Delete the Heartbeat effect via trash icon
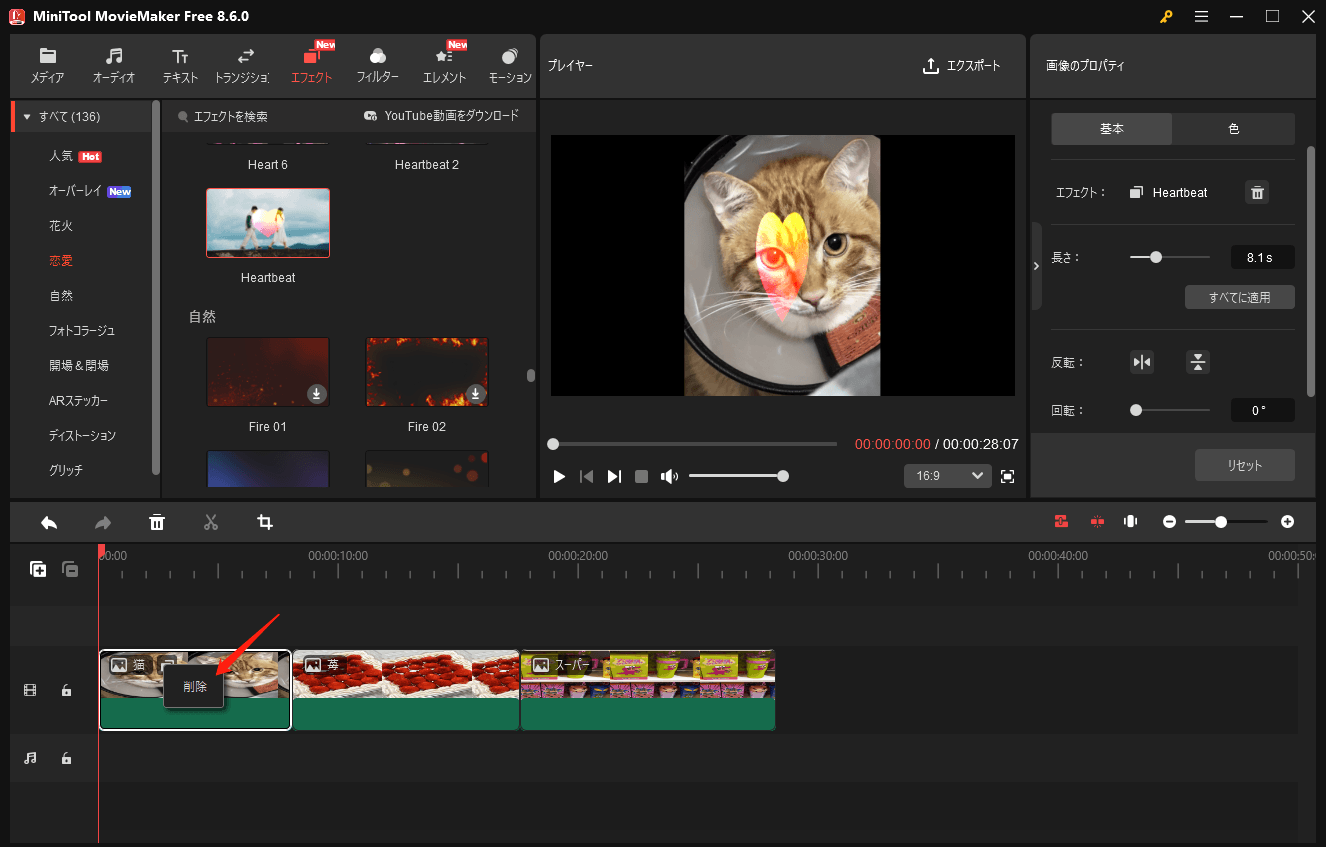Viewport: 1326px width, 847px height. point(1257,192)
